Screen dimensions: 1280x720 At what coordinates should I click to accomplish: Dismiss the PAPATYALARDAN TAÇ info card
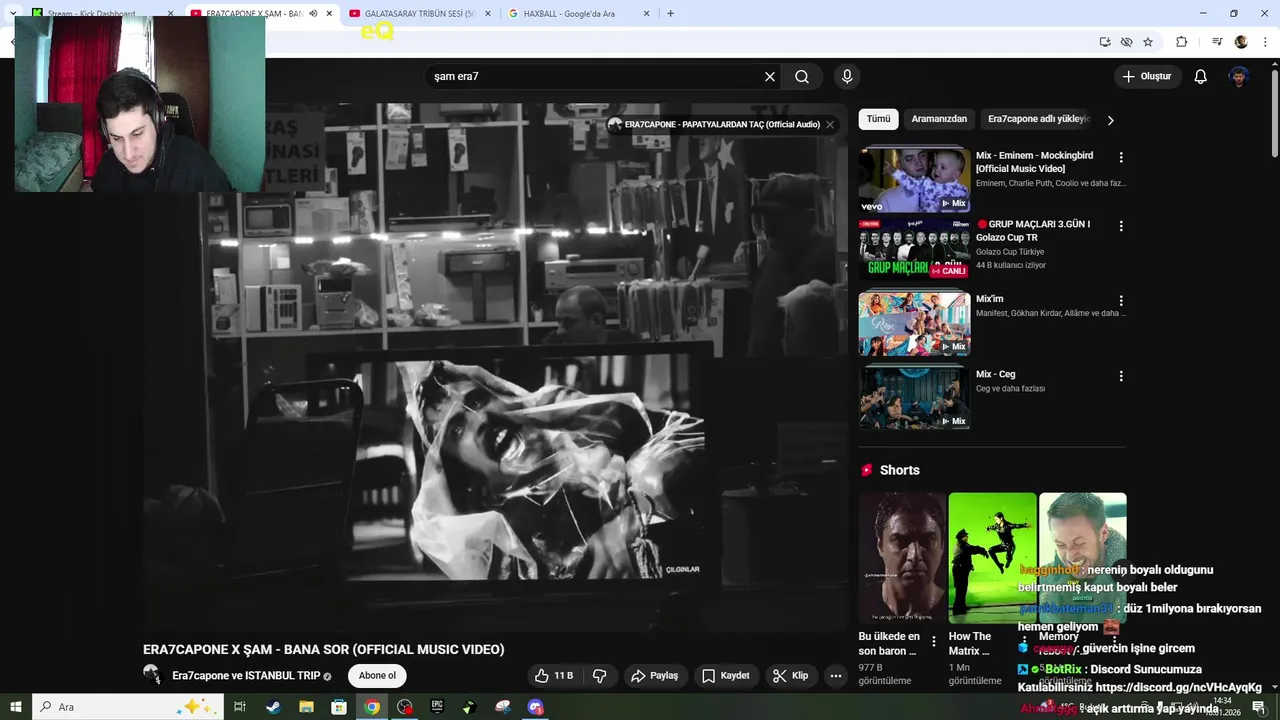point(830,125)
